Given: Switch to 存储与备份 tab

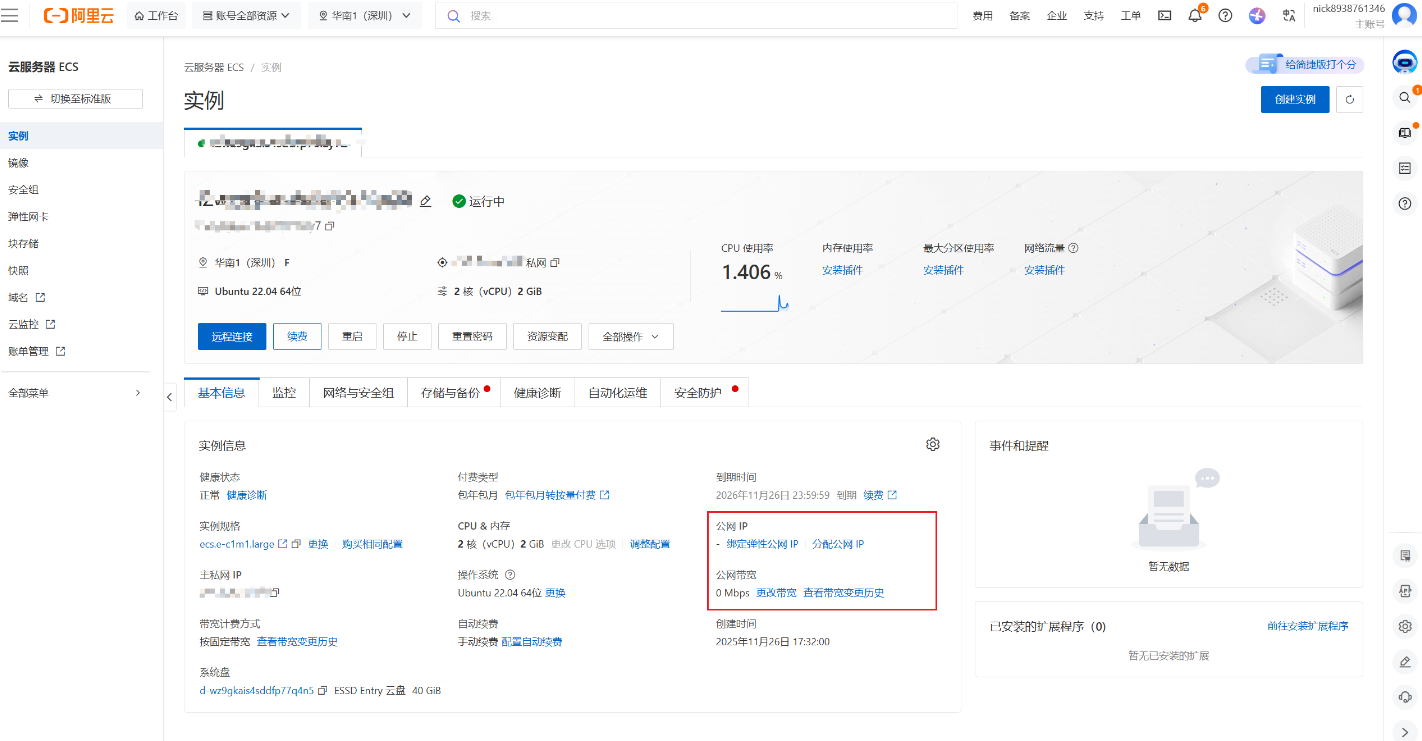Looking at the screenshot, I should click(x=453, y=393).
